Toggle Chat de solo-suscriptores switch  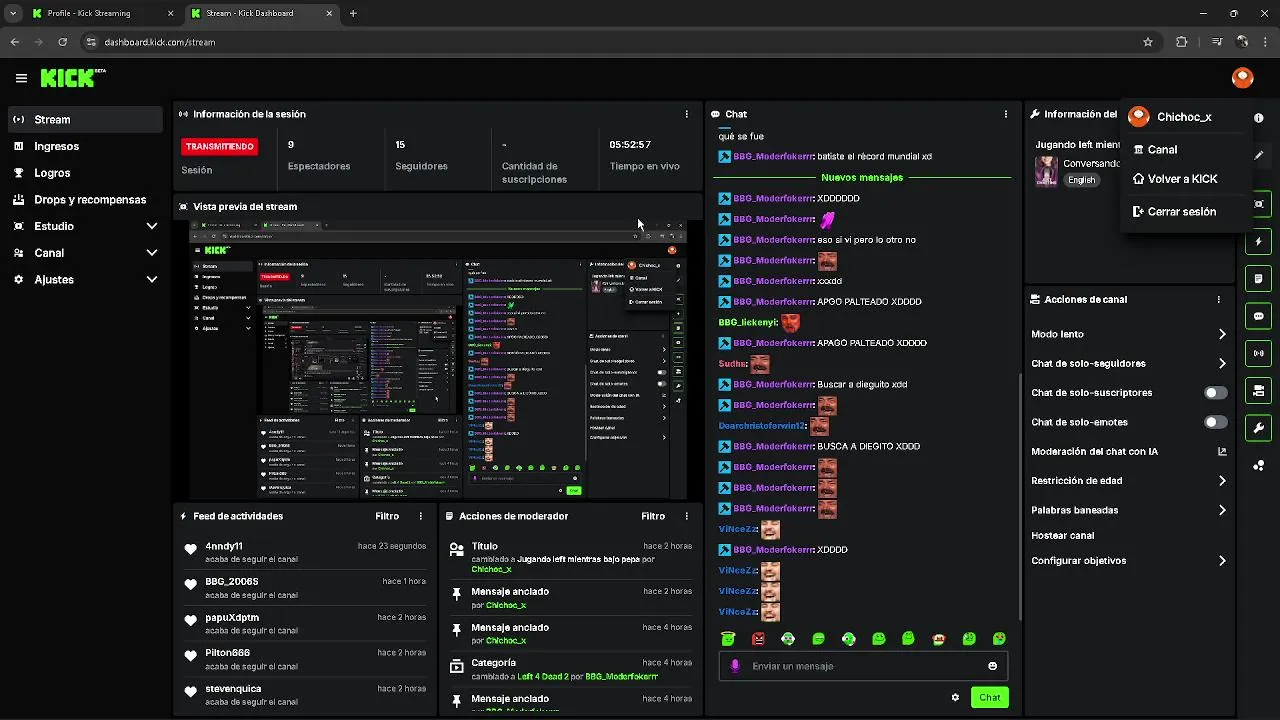point(1215,393)
